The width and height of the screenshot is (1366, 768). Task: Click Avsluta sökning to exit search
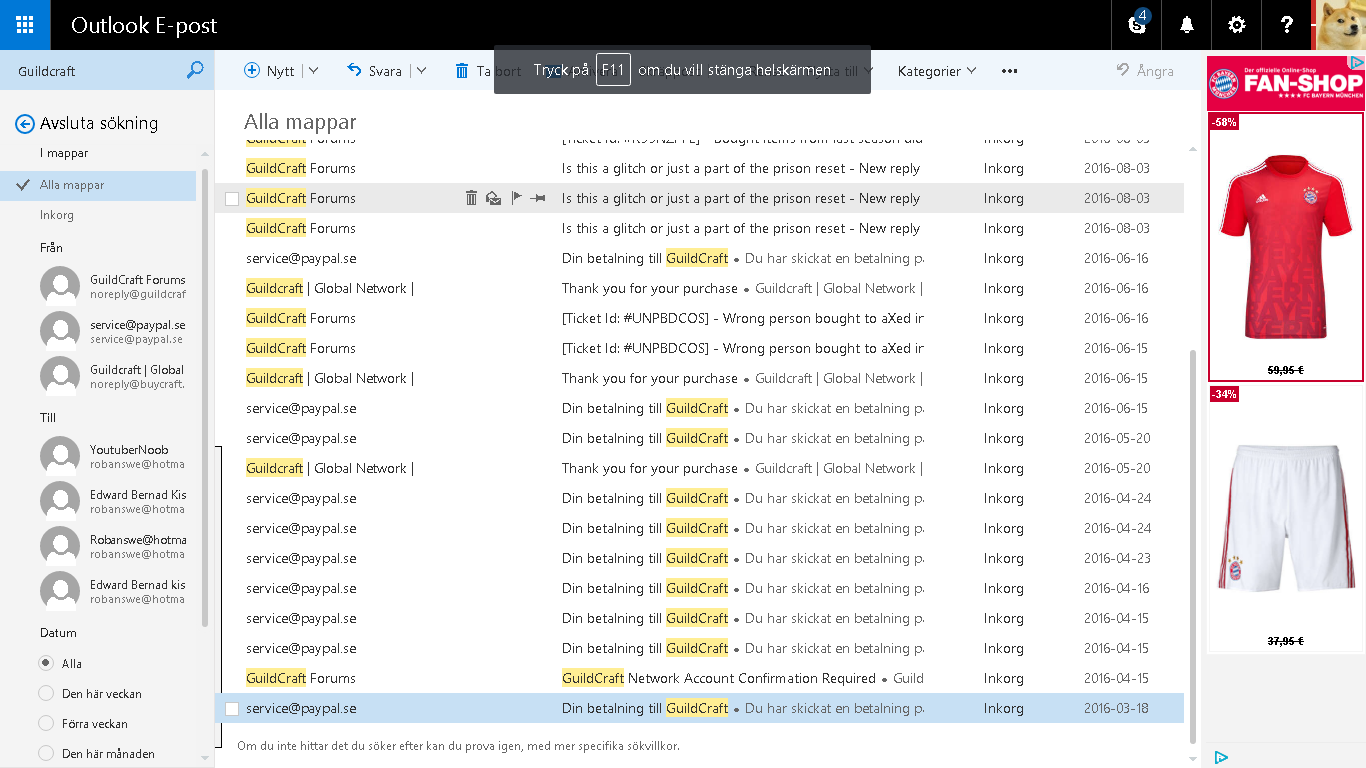[x=99, y=123]
